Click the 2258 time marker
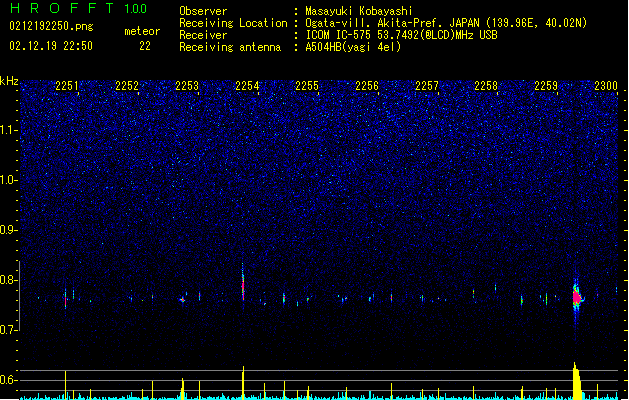The height and width of the screenshot is (400, 629). pos(486,86)
